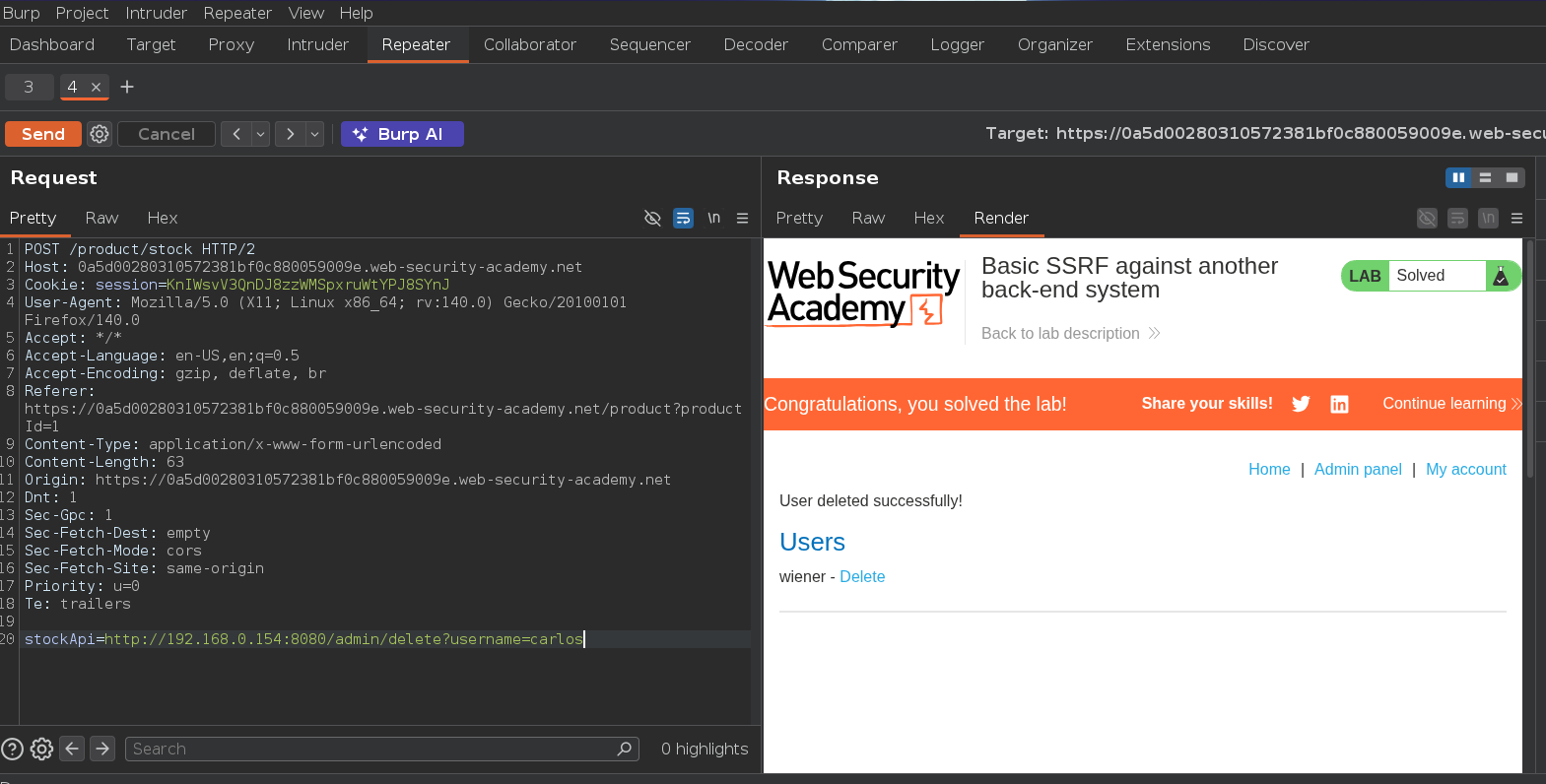This screenshot has height=784, width=1546.
Task: Share on Twitter icon in rendered page
Action: [1301, 404]
